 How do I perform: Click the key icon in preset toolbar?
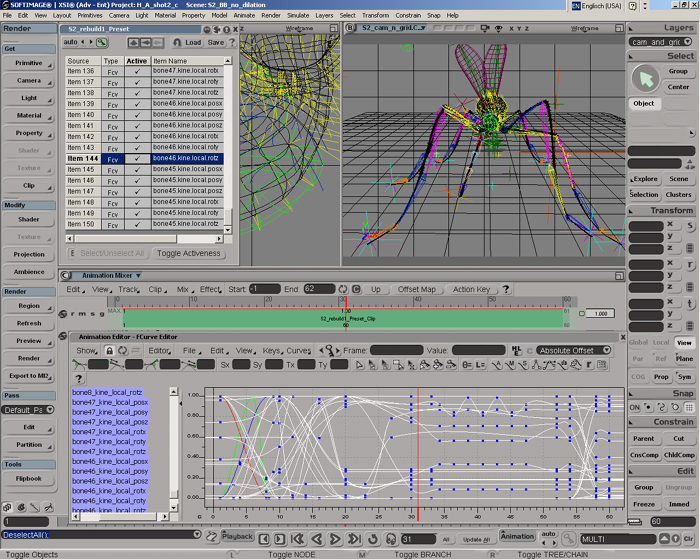tap(102, 43)
